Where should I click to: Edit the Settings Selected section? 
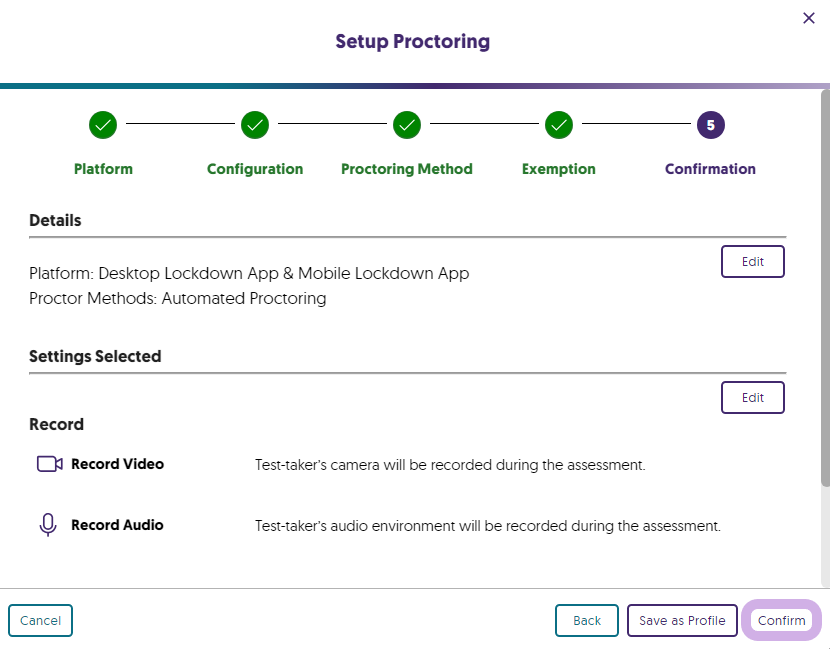click(752, 397)
